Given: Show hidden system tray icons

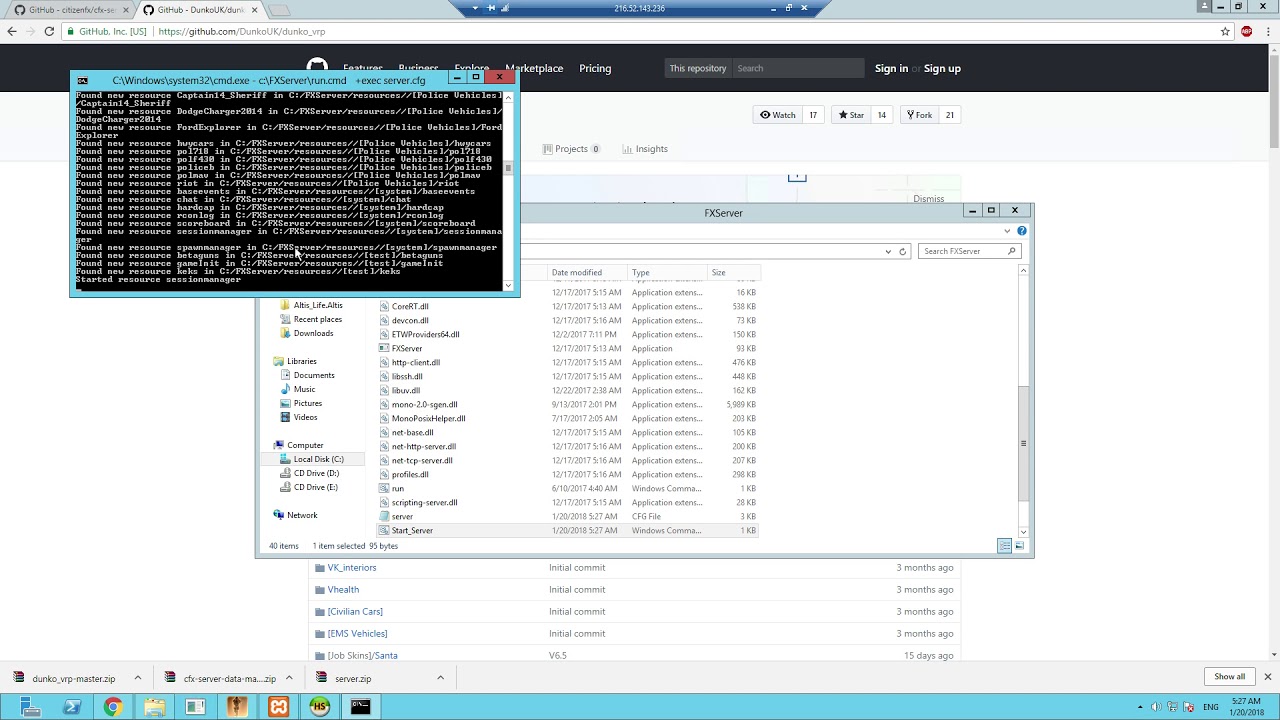Looking at the screenshot, I should [1141, 707].
